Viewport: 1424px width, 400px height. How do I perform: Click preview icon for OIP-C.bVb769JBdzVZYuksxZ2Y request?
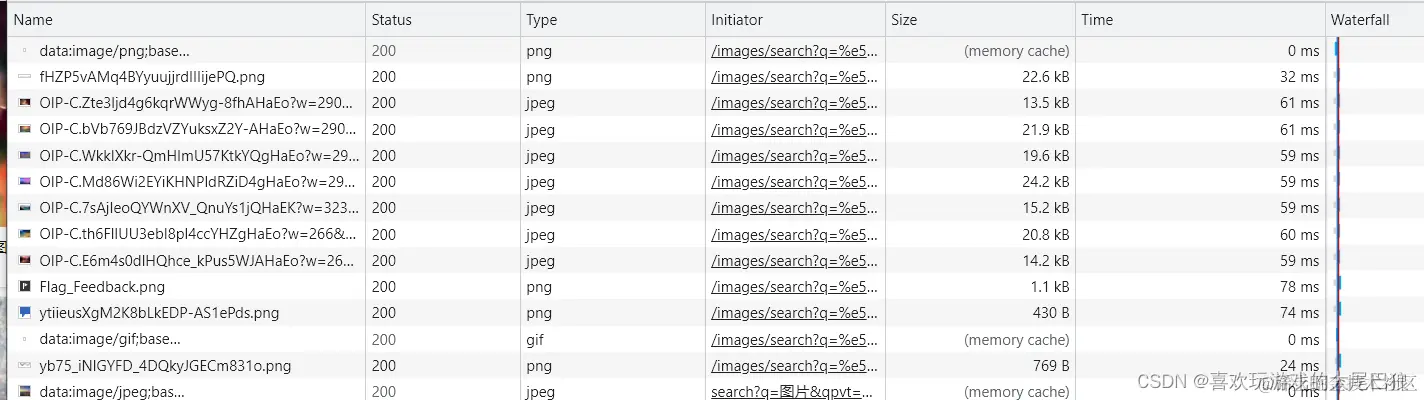[25, 129]
